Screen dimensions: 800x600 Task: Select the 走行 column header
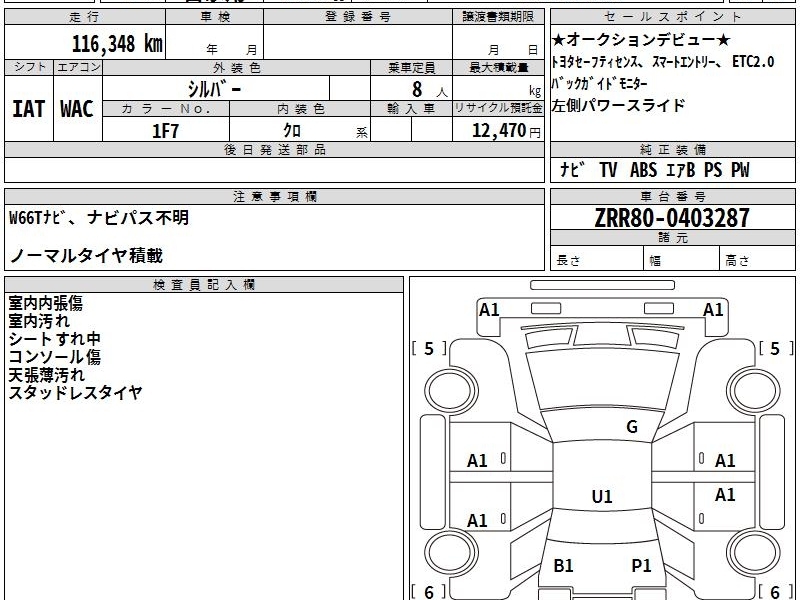[x=85, y=17]
